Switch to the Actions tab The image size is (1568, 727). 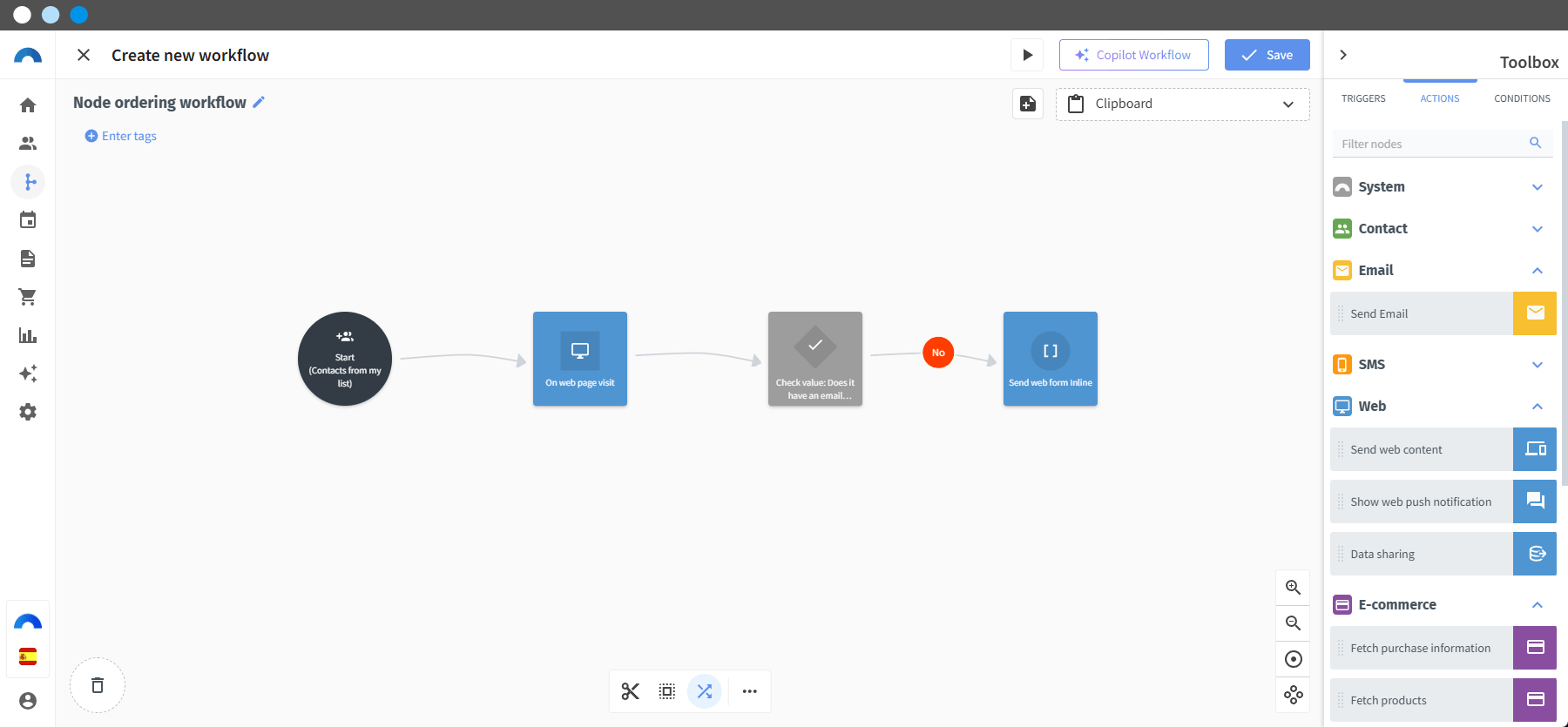click(1440, 98)
